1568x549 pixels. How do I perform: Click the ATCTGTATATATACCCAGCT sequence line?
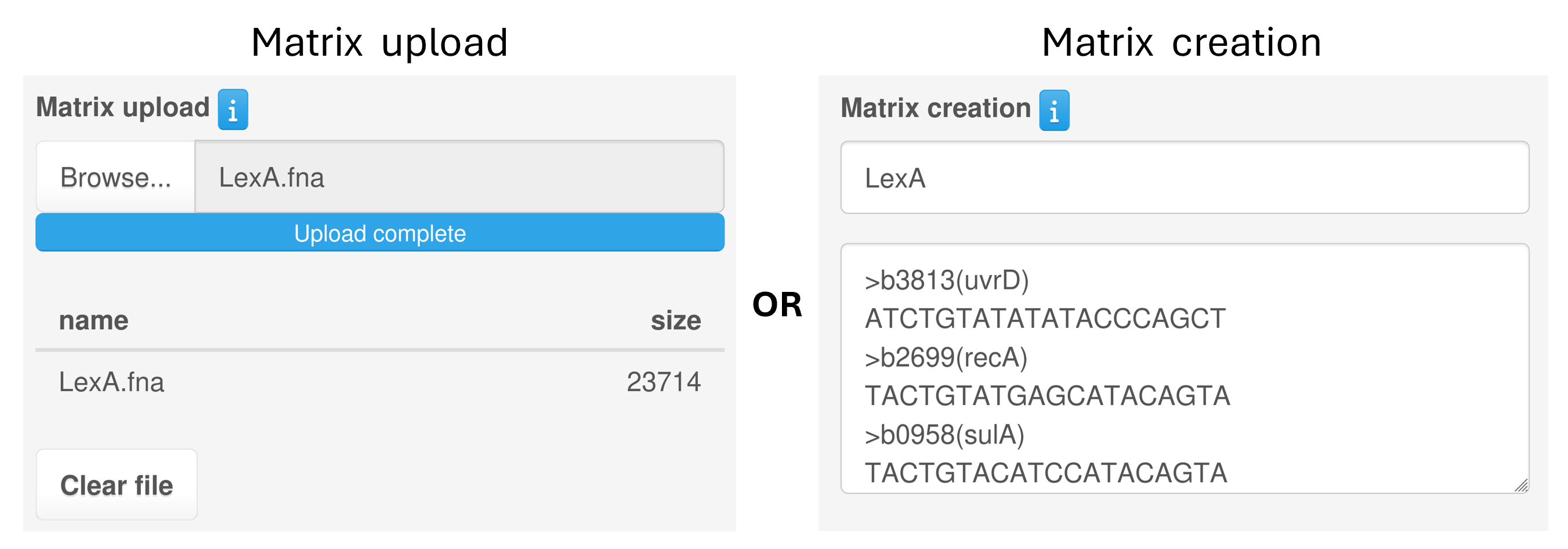tap(1045, 319)
